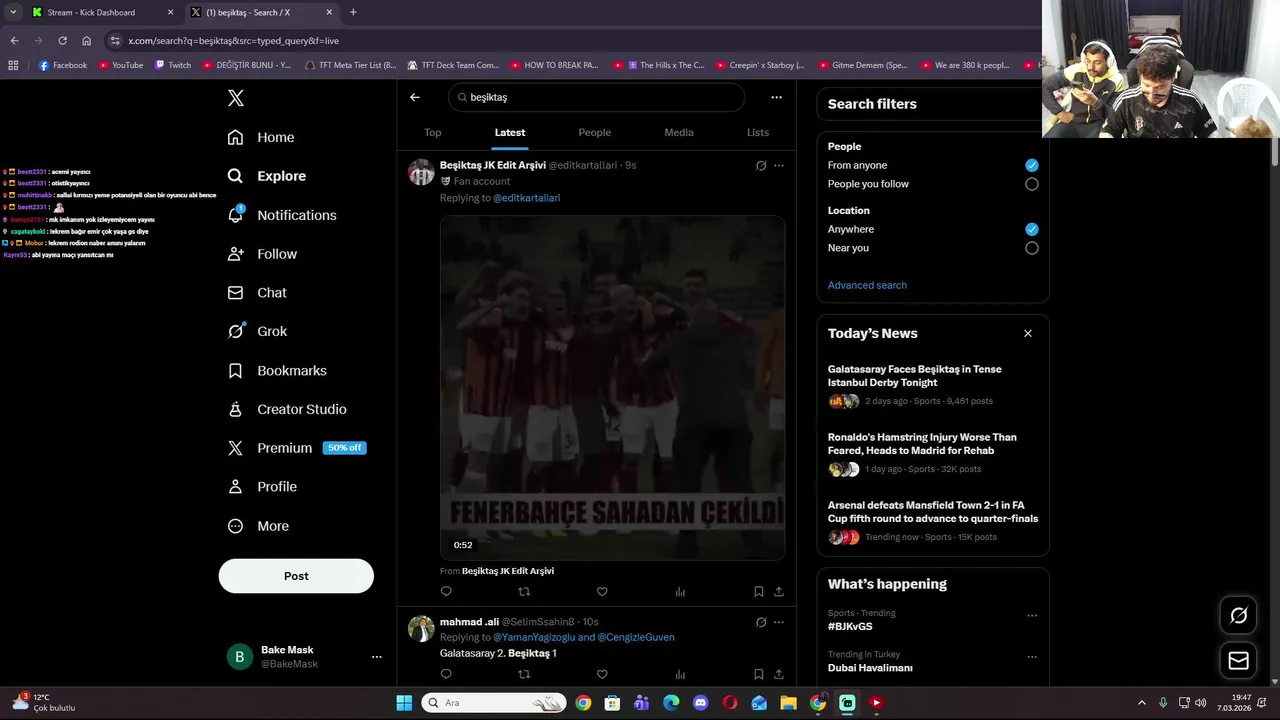Open Creator Studio in the sidebar
This screenshot has height=720, width=1280.
[287, 409]
